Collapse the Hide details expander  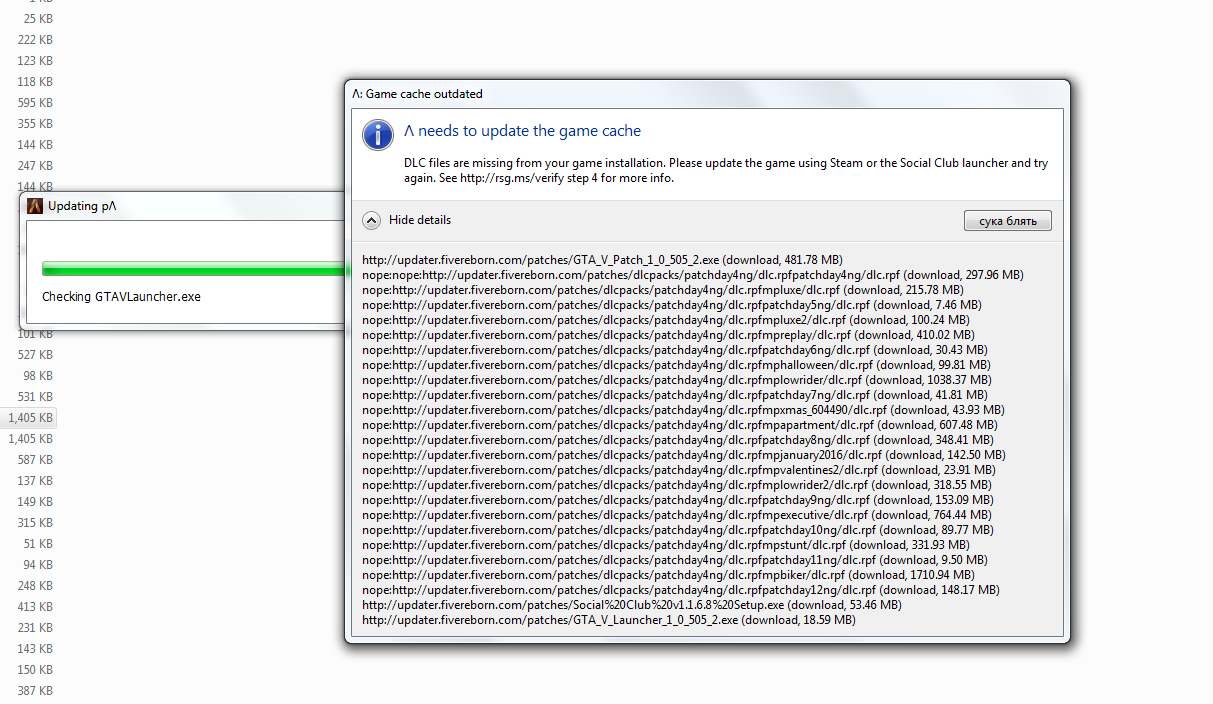click(x=371, y=220)
